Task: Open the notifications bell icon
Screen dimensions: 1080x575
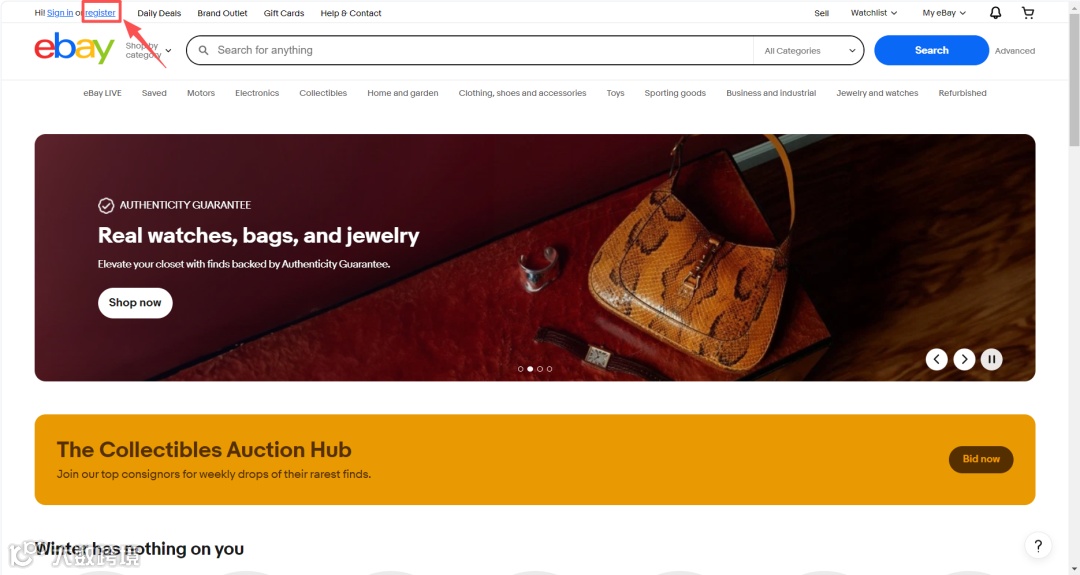Action: pyautogui.click(x=995, y=12)
